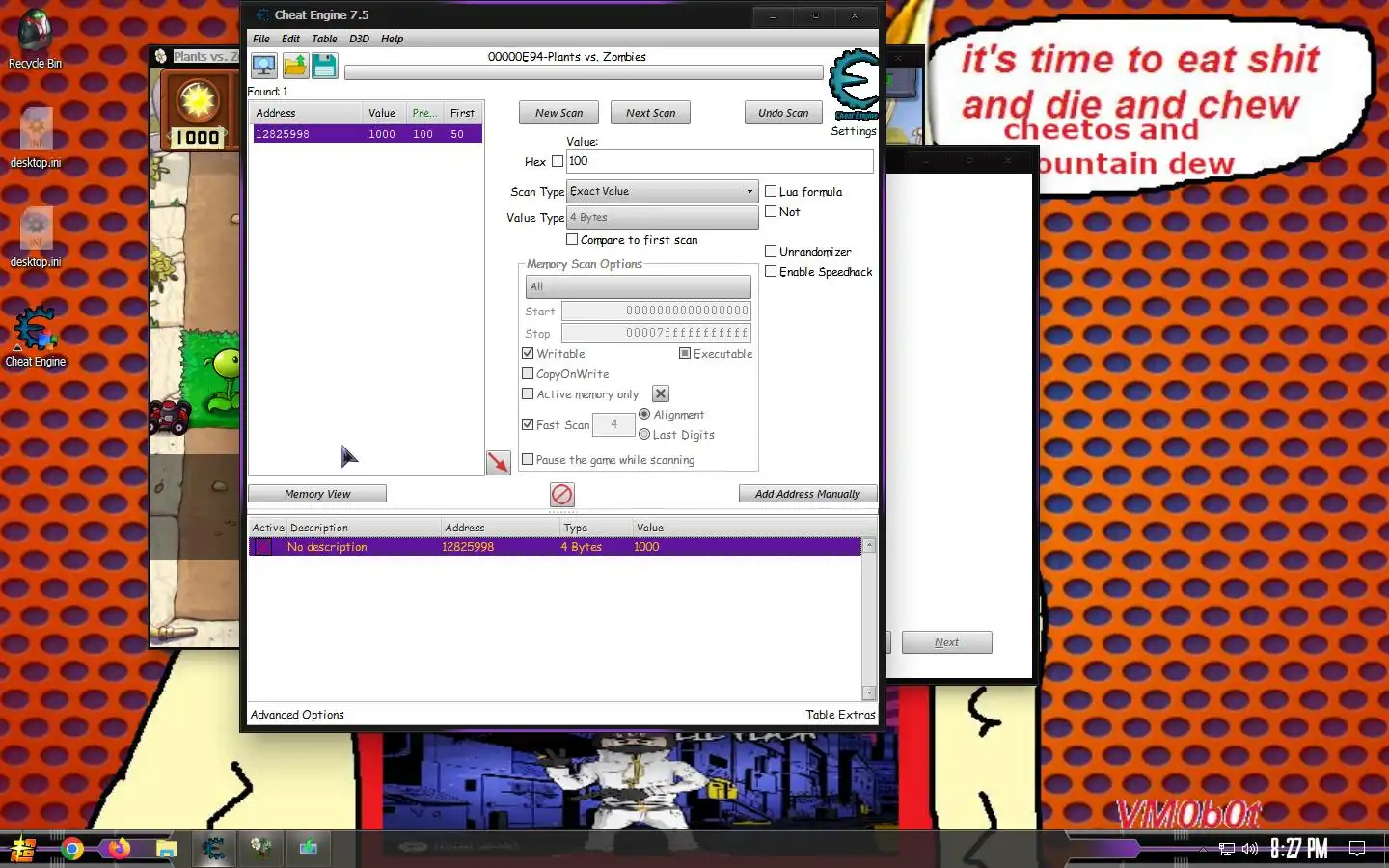Open the volume speaker tray icon
The height and width of the screenshot is (868, 1389).
pyautogui.click(x=1250, y=849)
